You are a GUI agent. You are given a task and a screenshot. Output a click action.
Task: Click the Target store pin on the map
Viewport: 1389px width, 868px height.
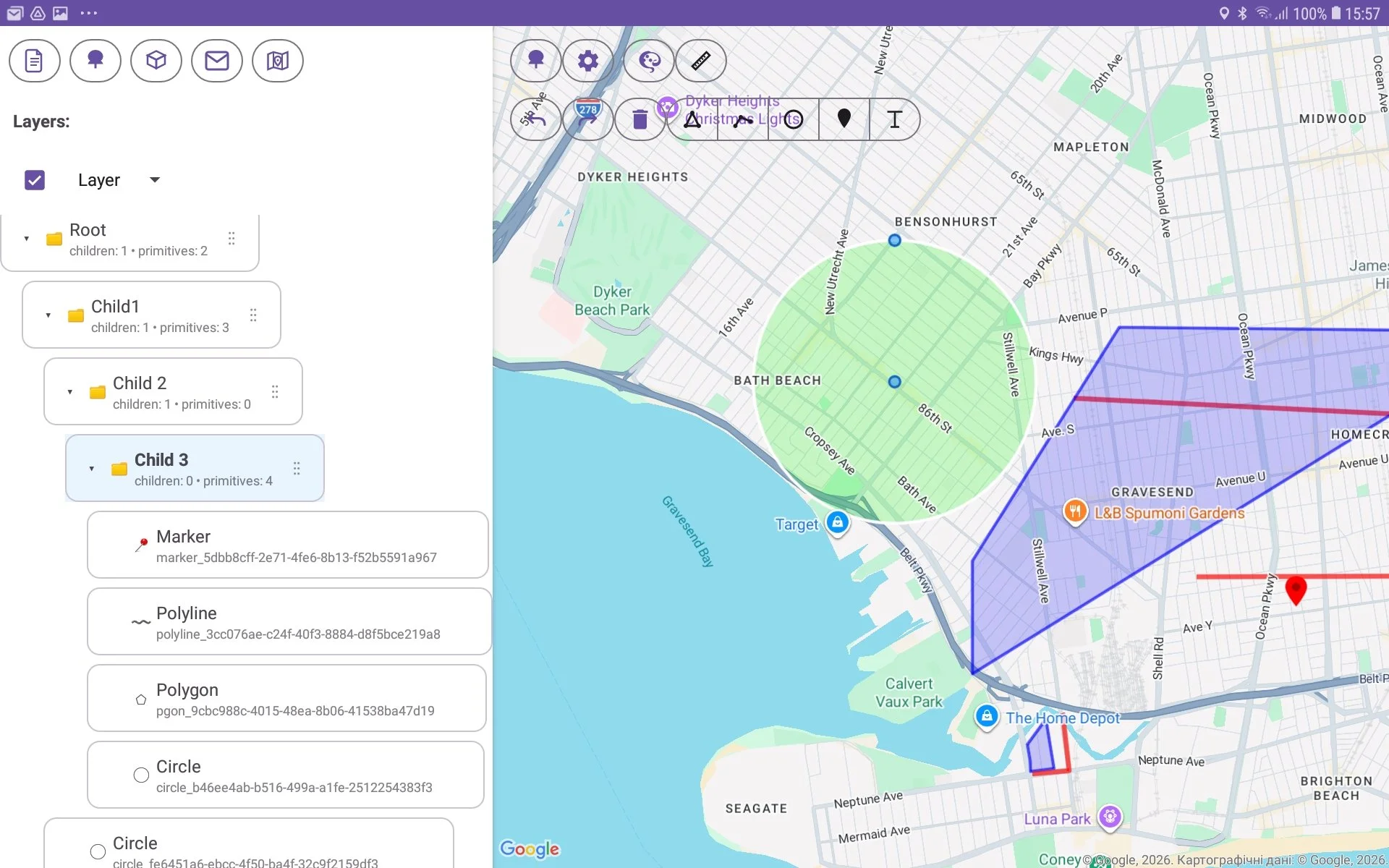pyautogui.click(x=837, y=522)
